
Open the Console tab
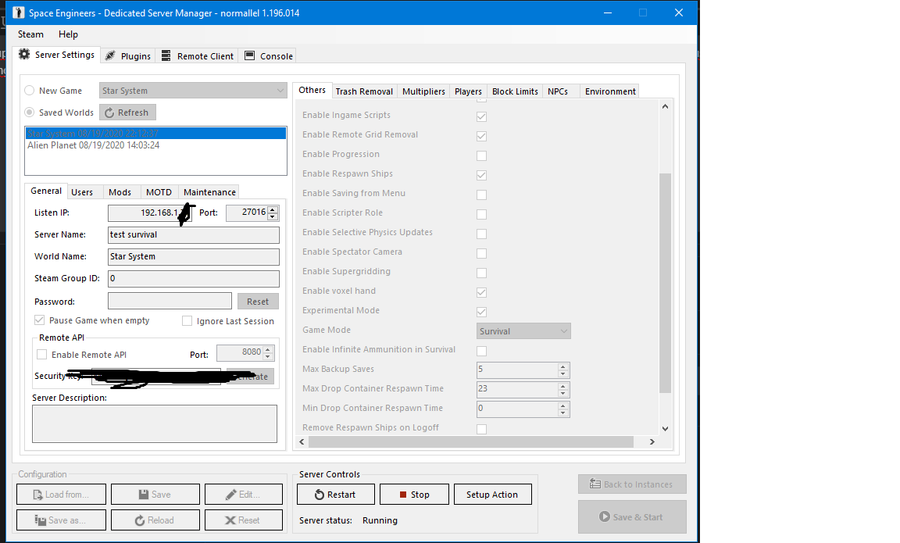pyautogui.click(x=269, y=56)
